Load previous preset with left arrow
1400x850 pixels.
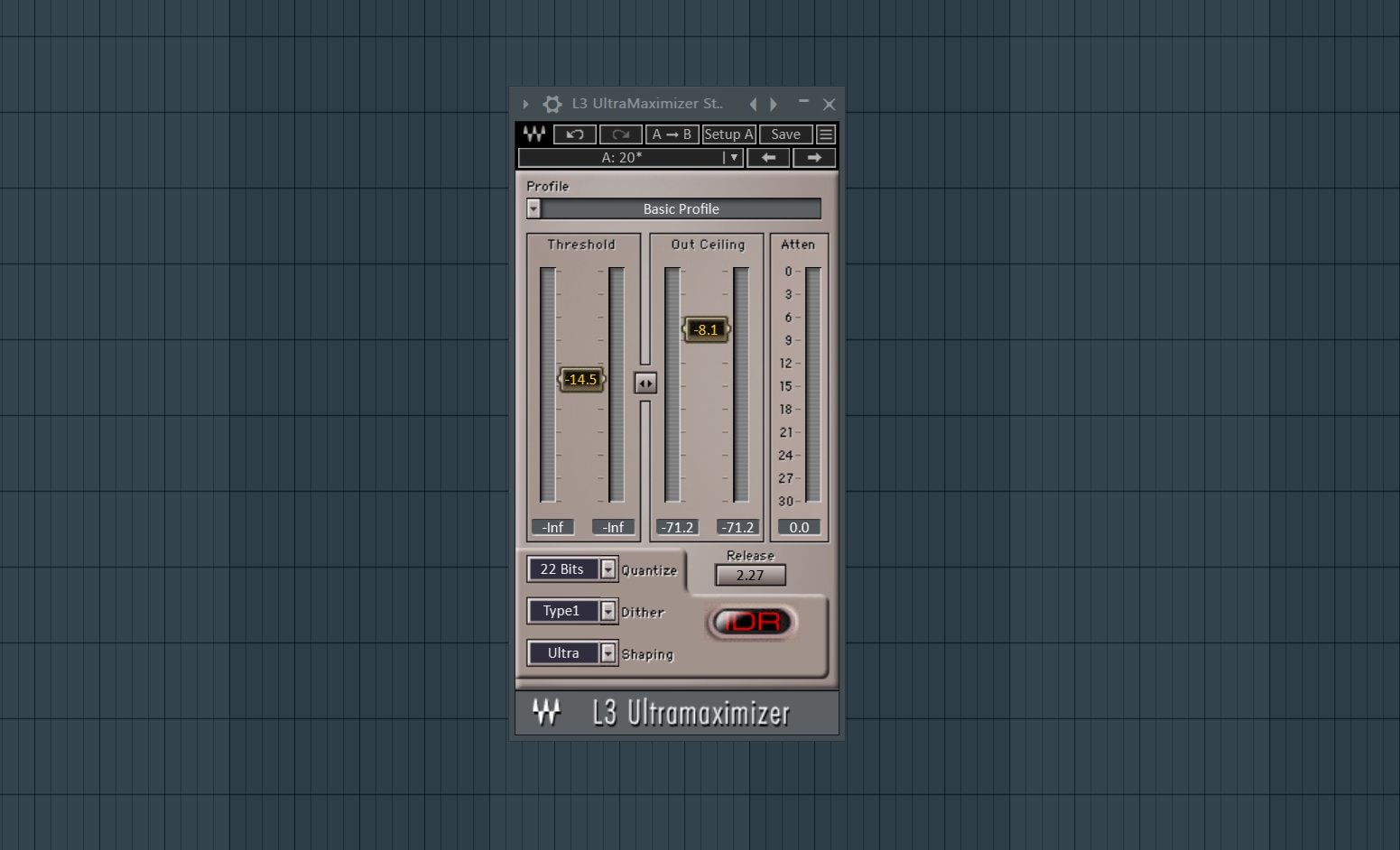[768, 158]
